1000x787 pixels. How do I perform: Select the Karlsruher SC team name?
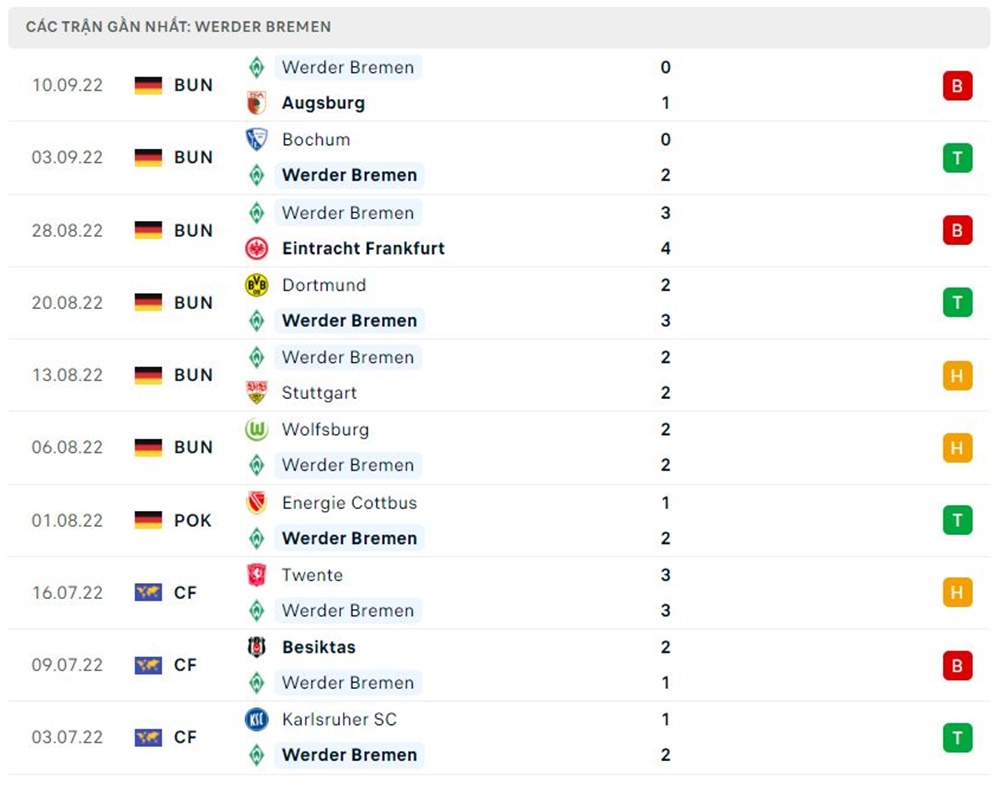tap(339, 719)
